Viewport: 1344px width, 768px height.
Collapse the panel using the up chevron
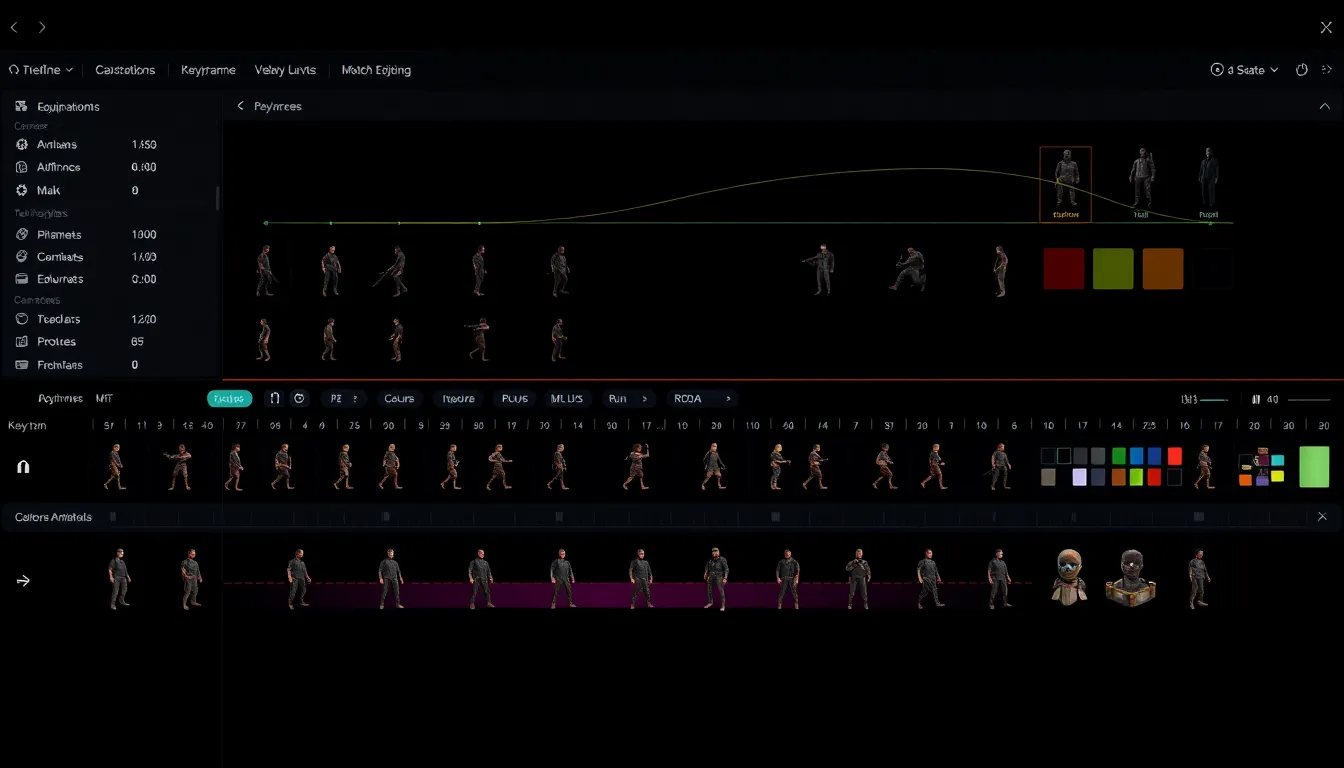click(1325, 106)
